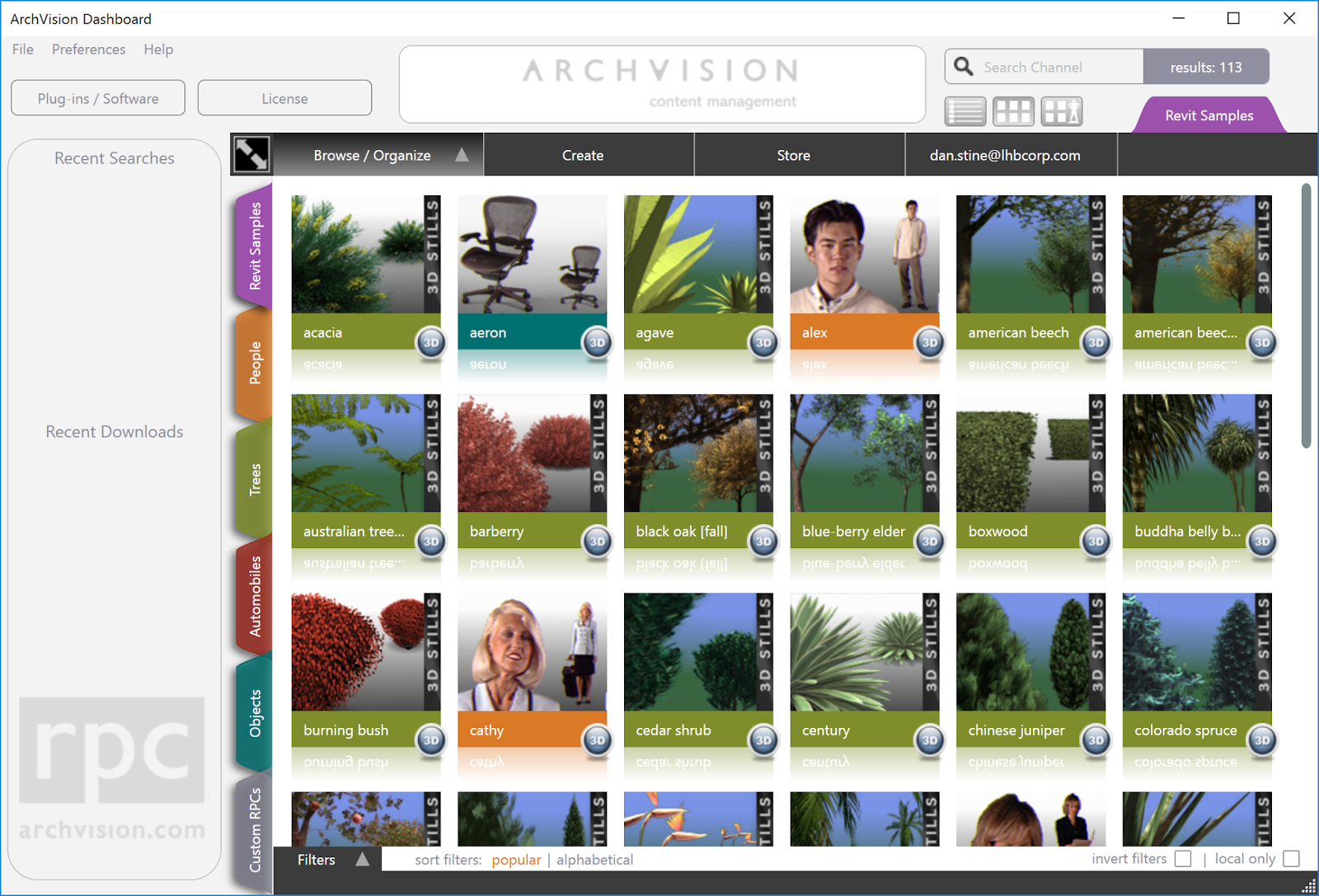The height and width of the screenshot is (896, 1319).
Task: Click the resize arrows icon beside Browse / Organize
Action: point(250,154)
